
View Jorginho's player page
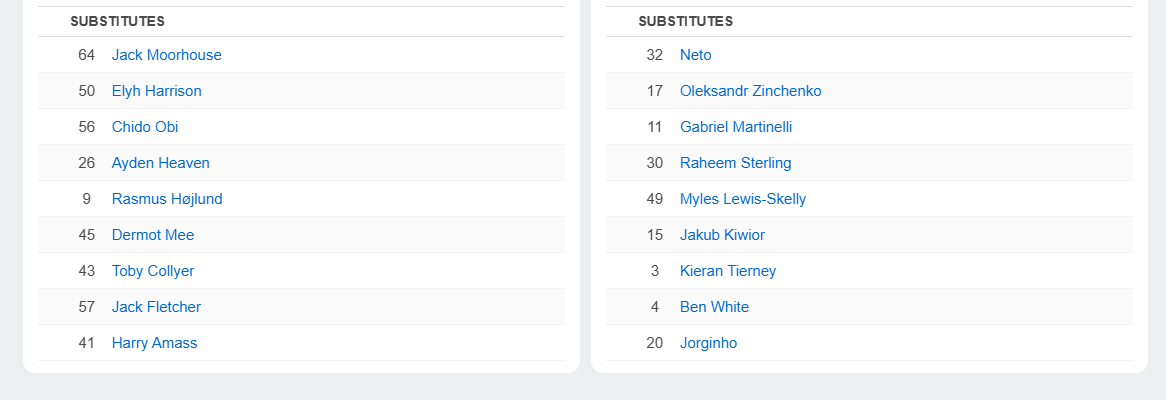tap(708, 343)
